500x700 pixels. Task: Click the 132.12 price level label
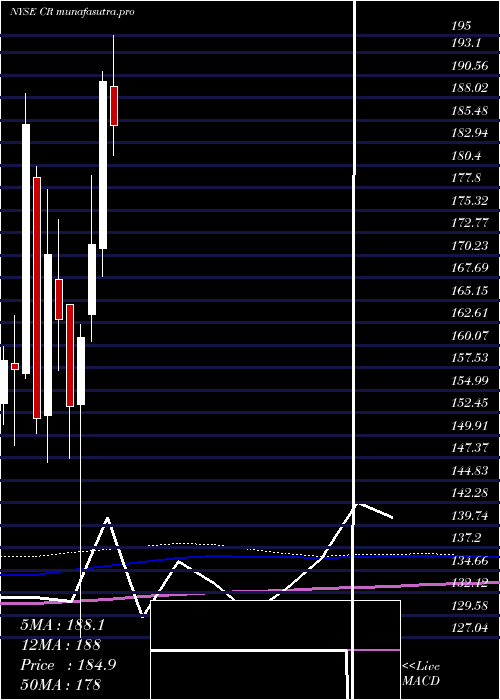pos(470,583)
